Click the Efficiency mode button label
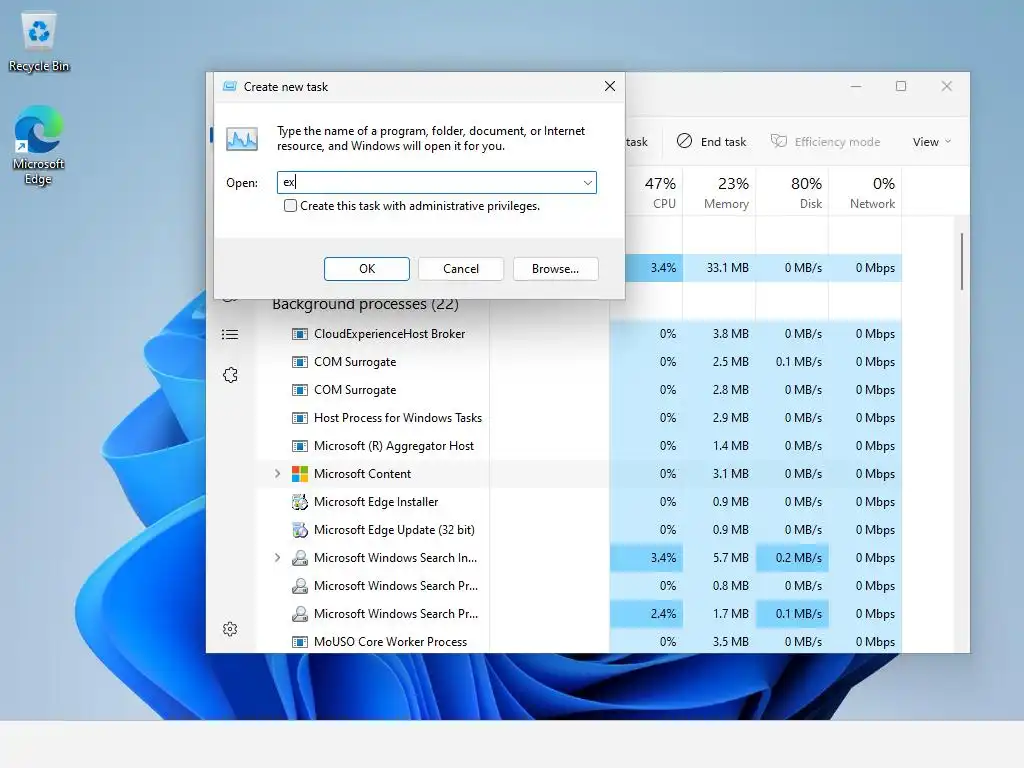Screen dimensions: 1024x768 click(x=837, y=142)
